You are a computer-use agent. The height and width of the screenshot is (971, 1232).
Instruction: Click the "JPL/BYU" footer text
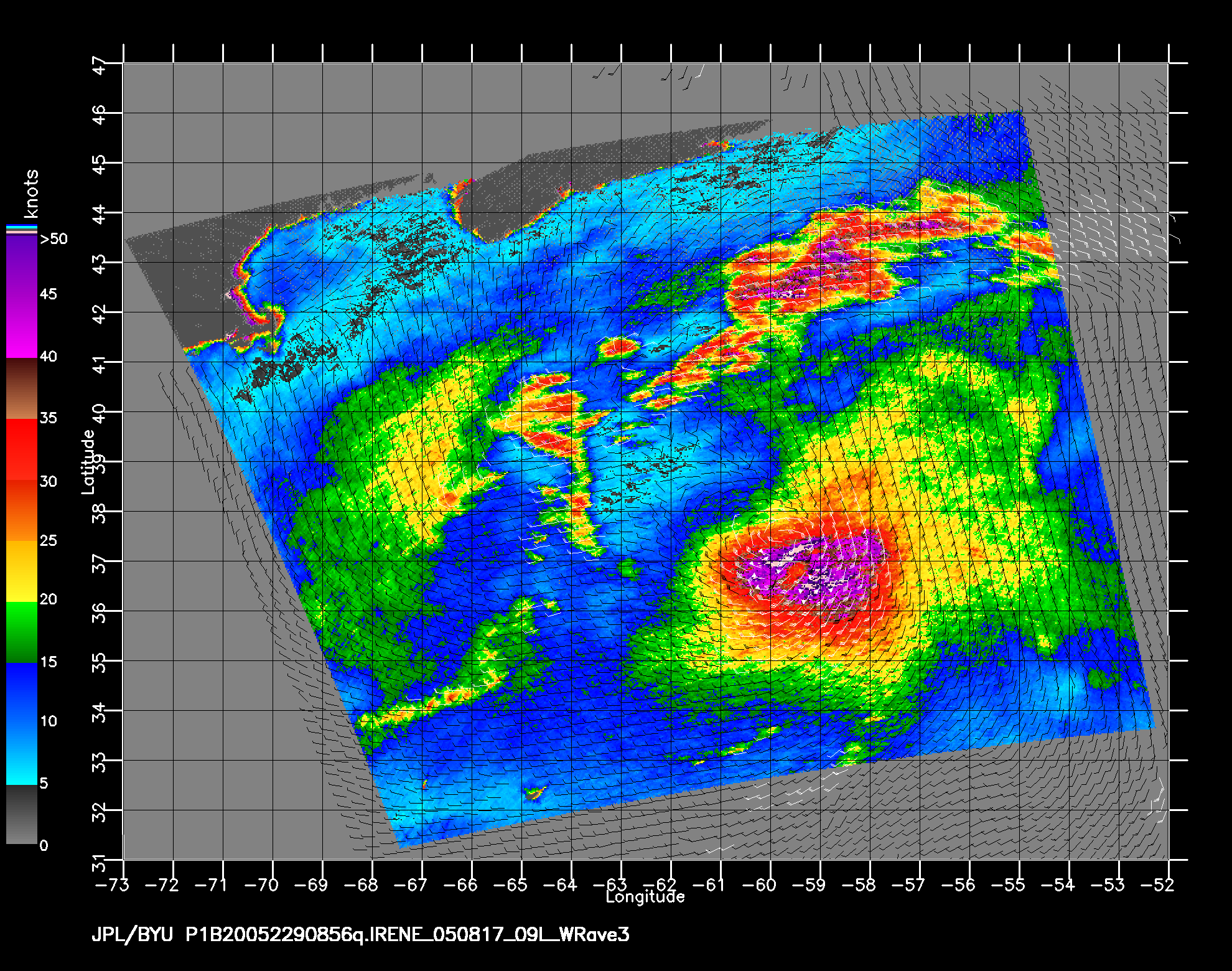132,935
